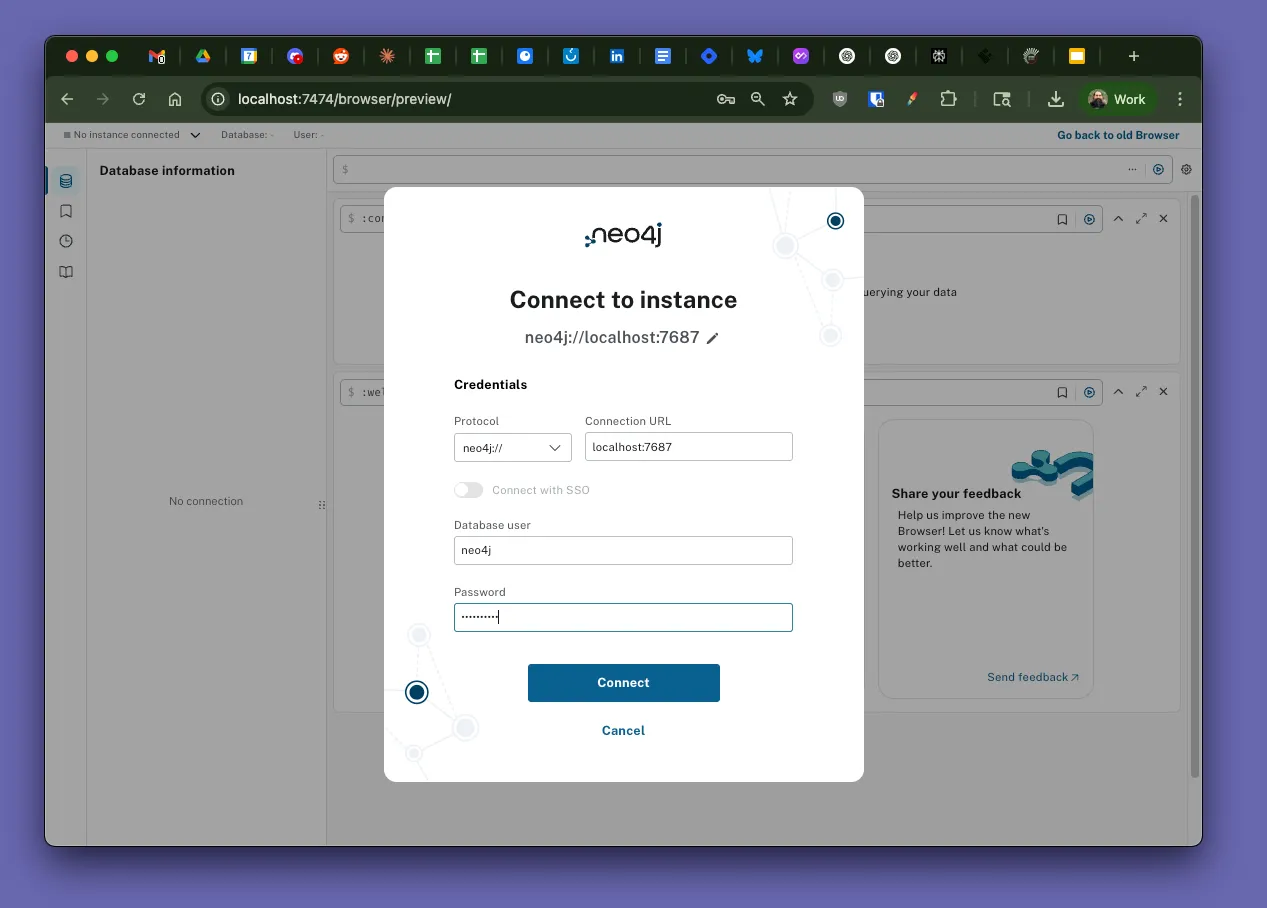Bookmark this page with the star icon
Image resolution: width=1267 pixels, height=908 pixels.
click(790, 99)
